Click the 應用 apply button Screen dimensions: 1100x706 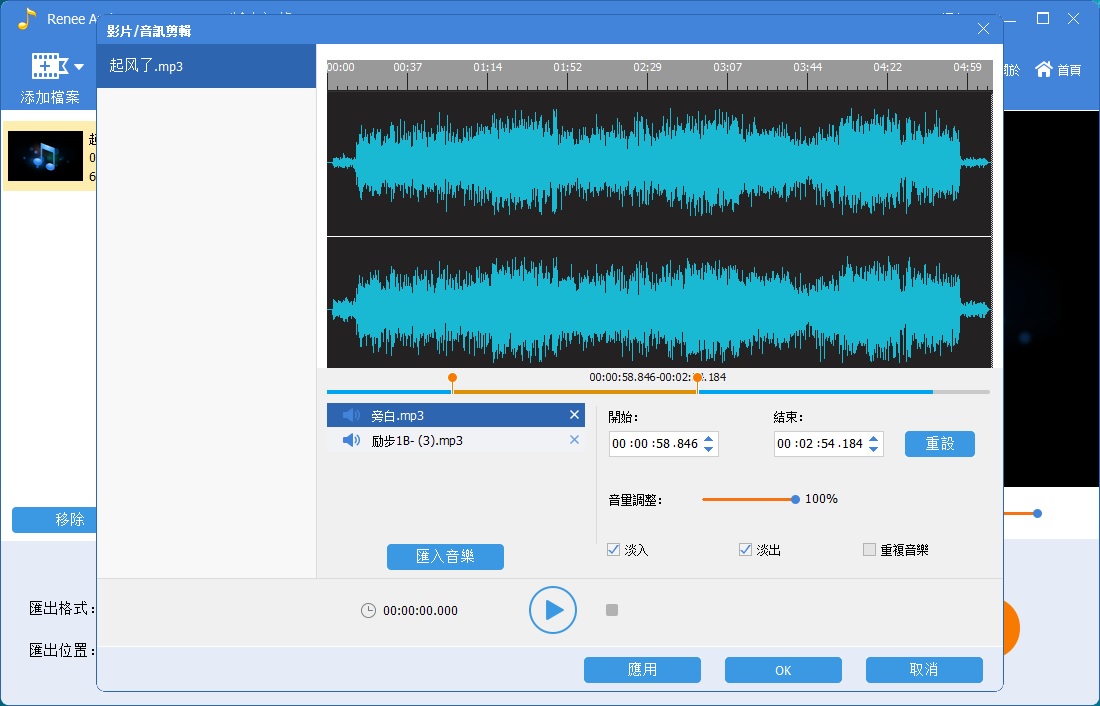(642, 670)
